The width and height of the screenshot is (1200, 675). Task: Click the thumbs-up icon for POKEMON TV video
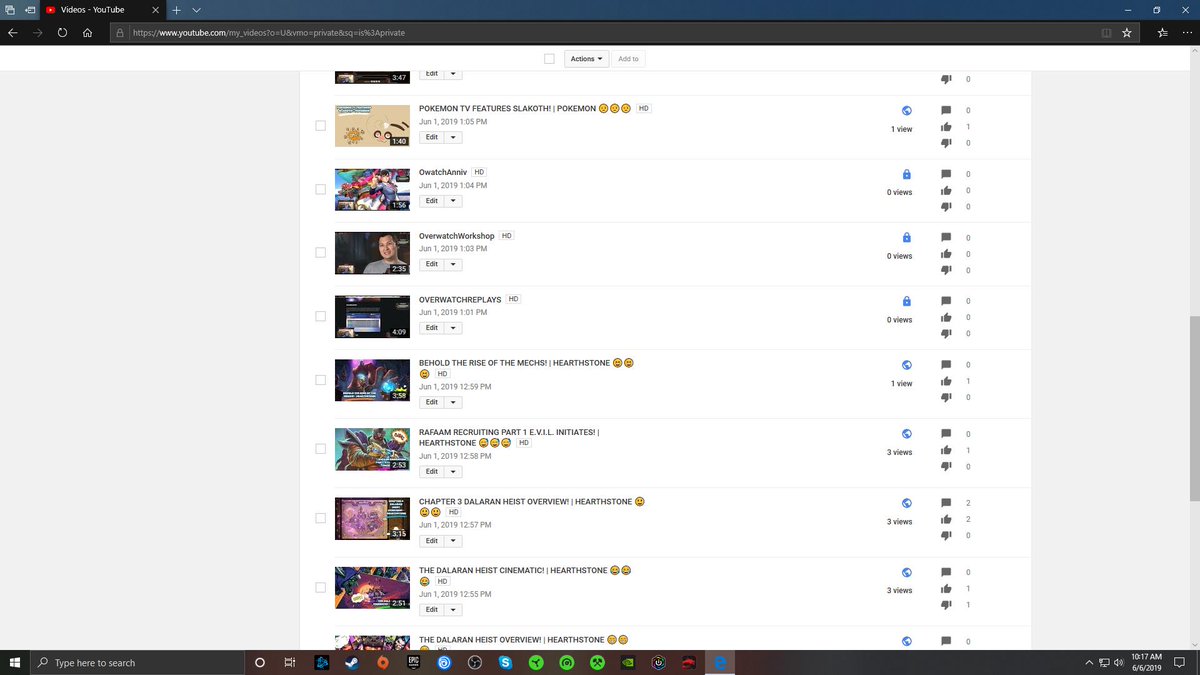pyautogui.click(x=946, y=127)
